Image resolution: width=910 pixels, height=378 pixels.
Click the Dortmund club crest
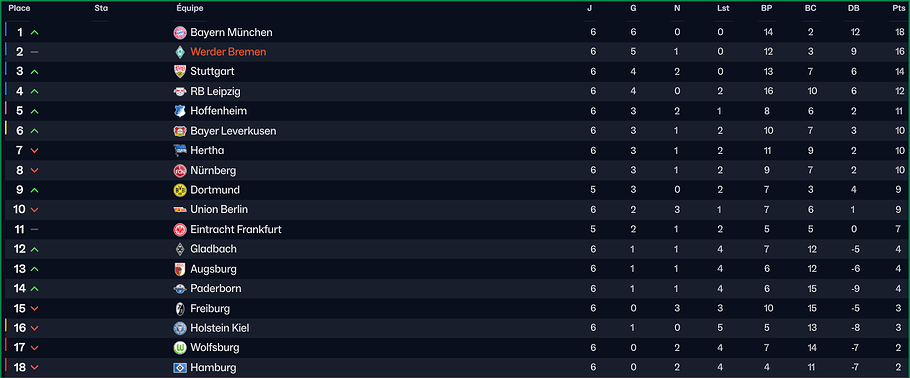[x=179, y=190]
